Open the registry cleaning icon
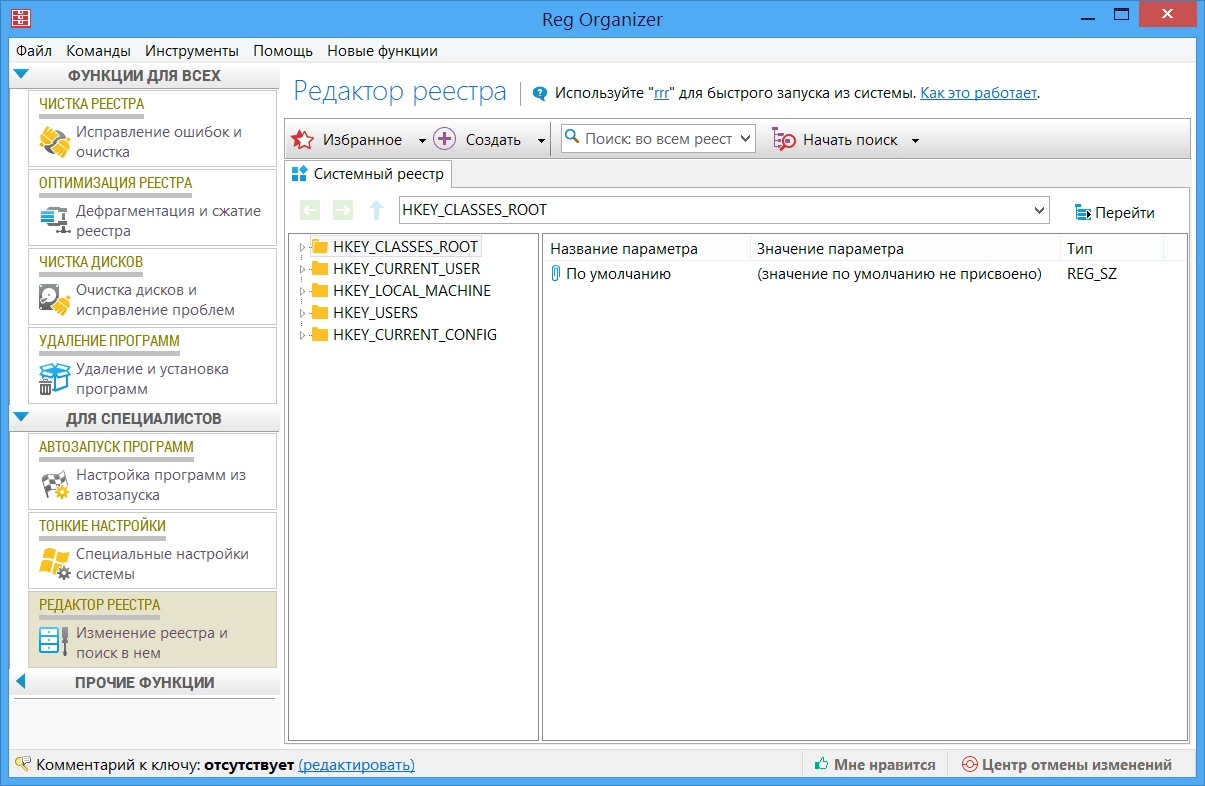 [54, 142]
